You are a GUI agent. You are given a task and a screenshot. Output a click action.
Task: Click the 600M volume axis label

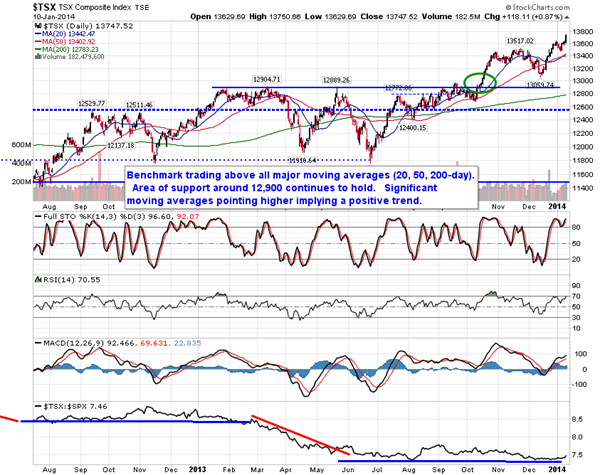click(21, 145)
